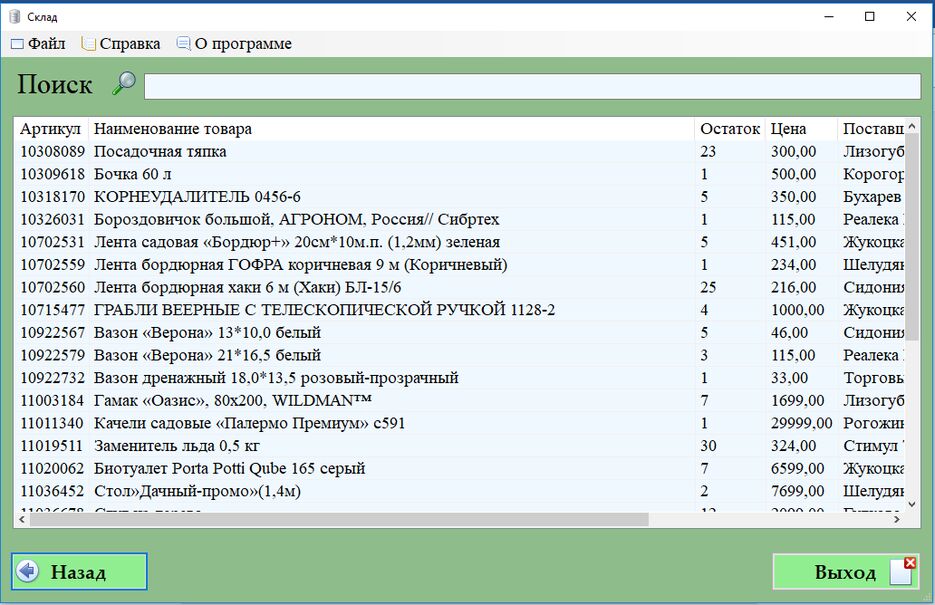Click price cell 6599,00
Viewport: 935px width, 605px height.
(798, 469)
